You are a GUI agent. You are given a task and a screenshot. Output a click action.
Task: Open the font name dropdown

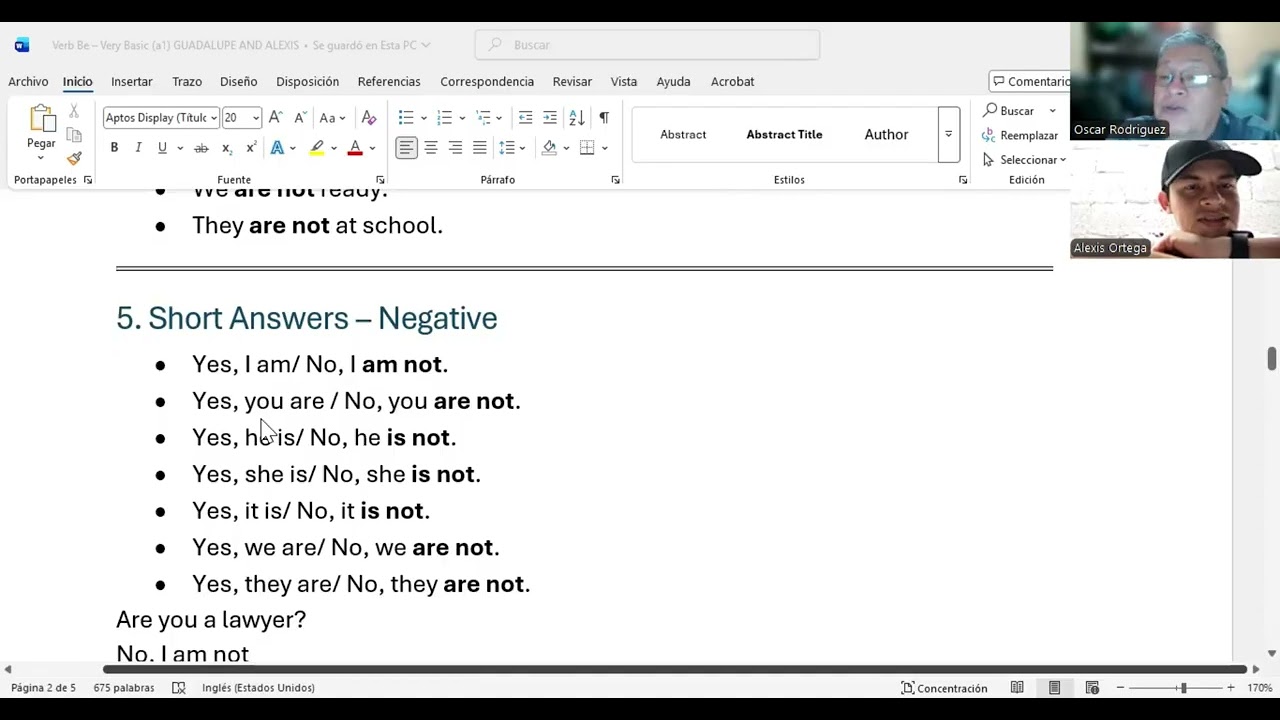[214, 118]
